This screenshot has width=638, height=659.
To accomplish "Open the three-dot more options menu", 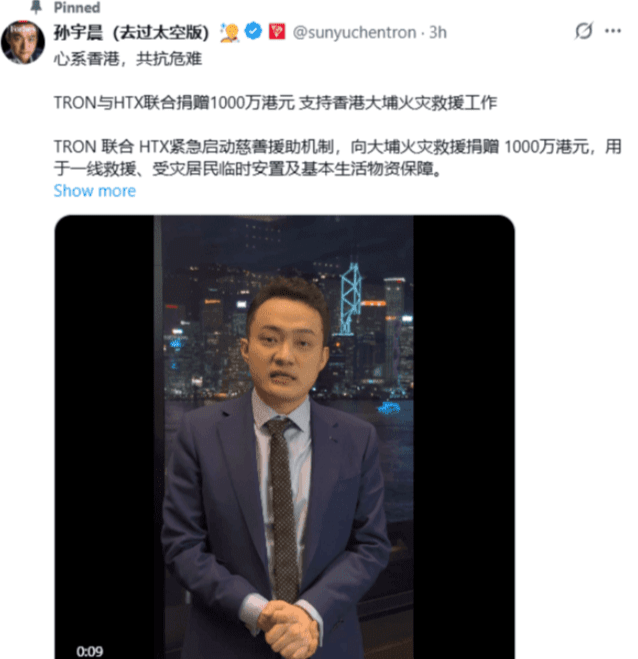I will 613,31.
